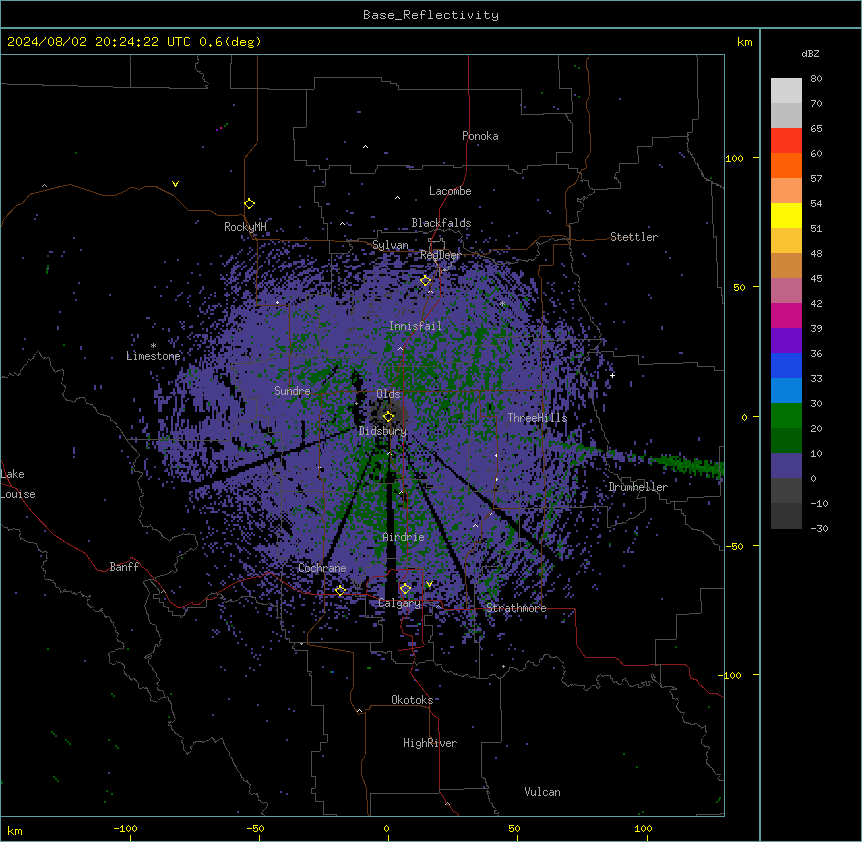
Task: Click the white cross marker west of Drumheller area
Action: [612, 375]
